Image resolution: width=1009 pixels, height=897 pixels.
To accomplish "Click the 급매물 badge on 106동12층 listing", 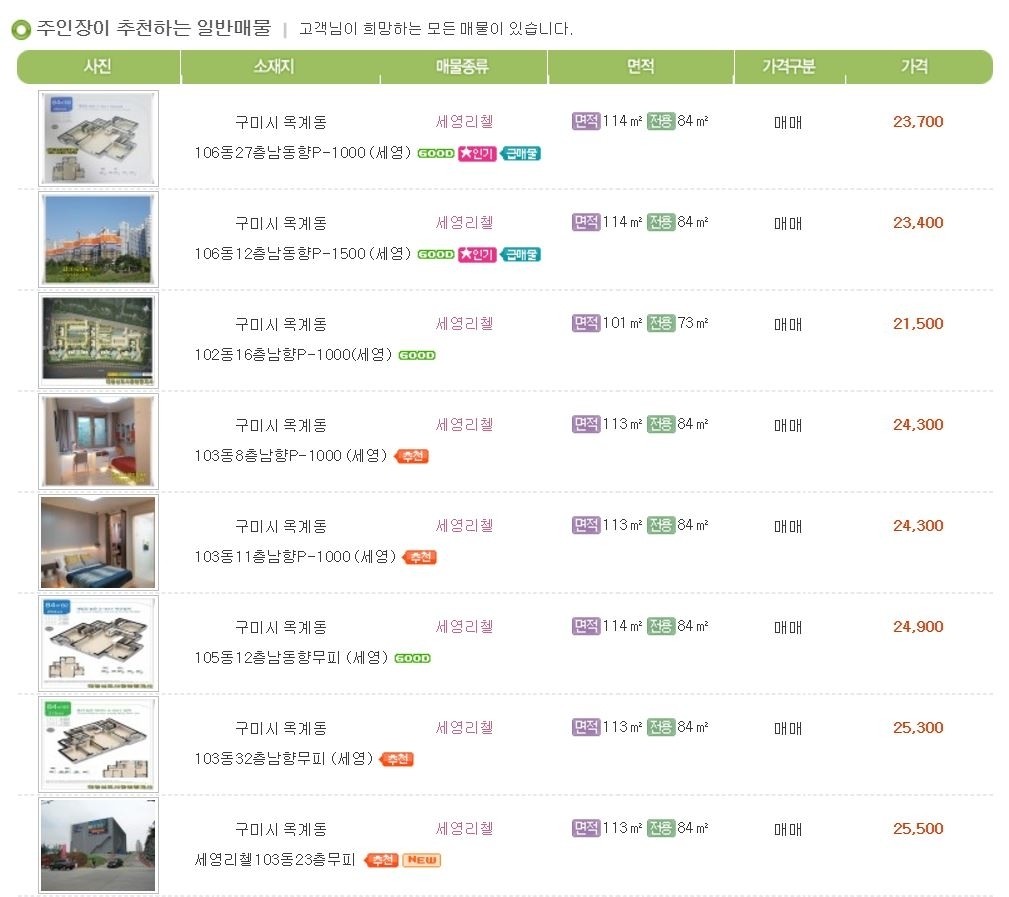I will (520, 255).
